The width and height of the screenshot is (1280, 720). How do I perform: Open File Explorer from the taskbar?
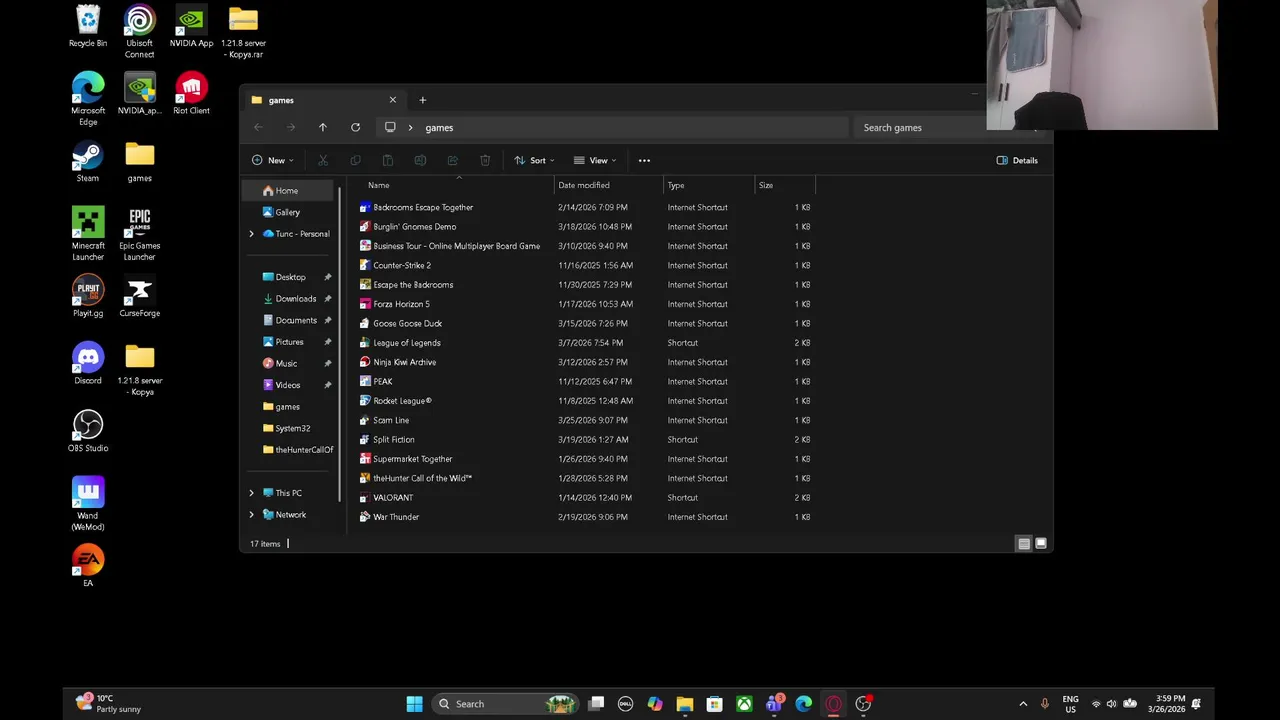pos(685,704)
